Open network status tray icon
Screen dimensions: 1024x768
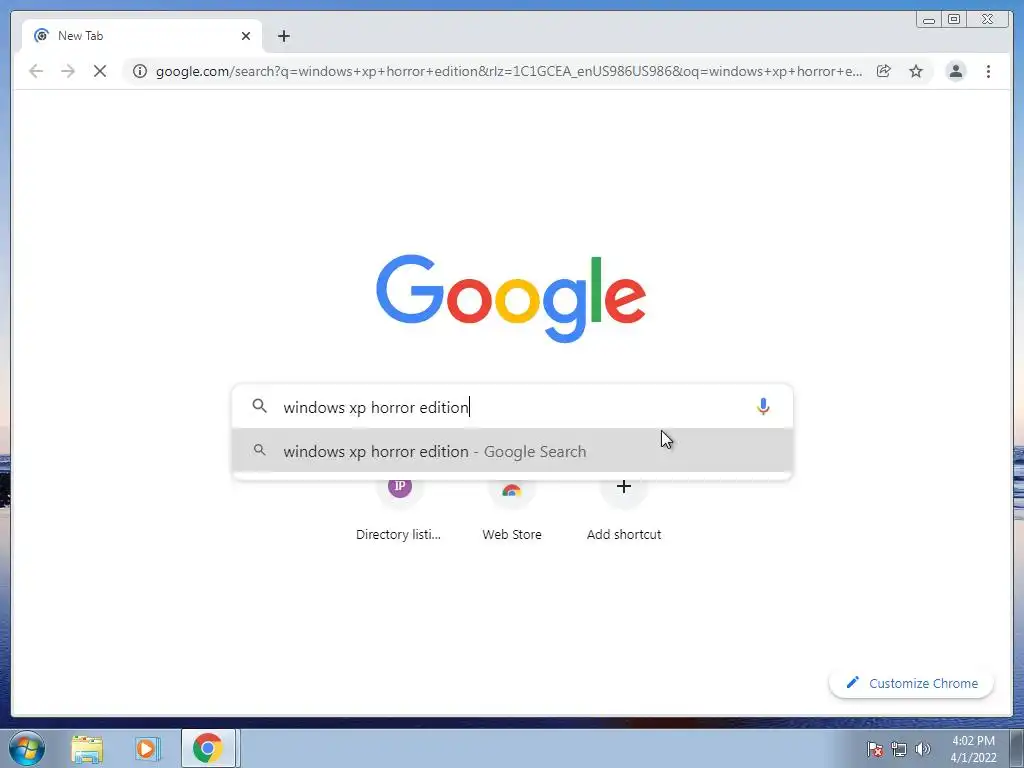(x=899, y=749)
